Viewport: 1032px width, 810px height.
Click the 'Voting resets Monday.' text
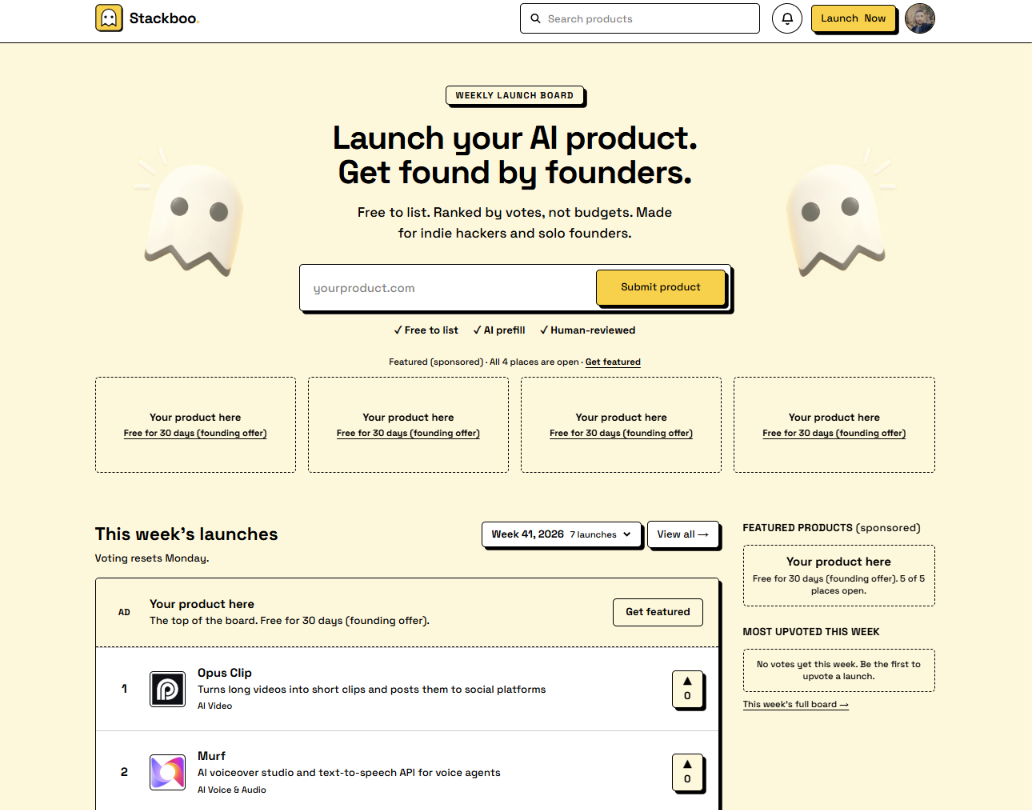pyautogui.click(x=152, y=558)
